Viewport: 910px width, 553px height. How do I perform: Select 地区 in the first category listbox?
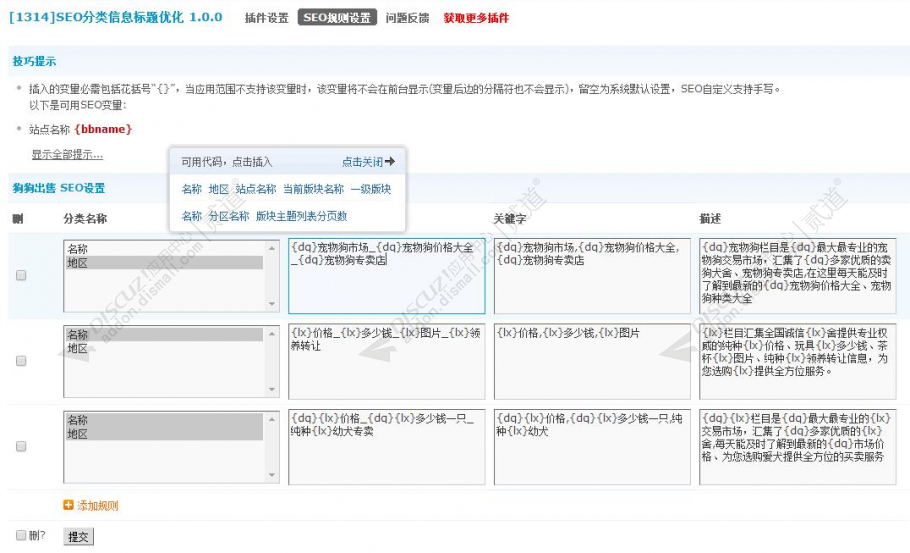tap(78, 262)
